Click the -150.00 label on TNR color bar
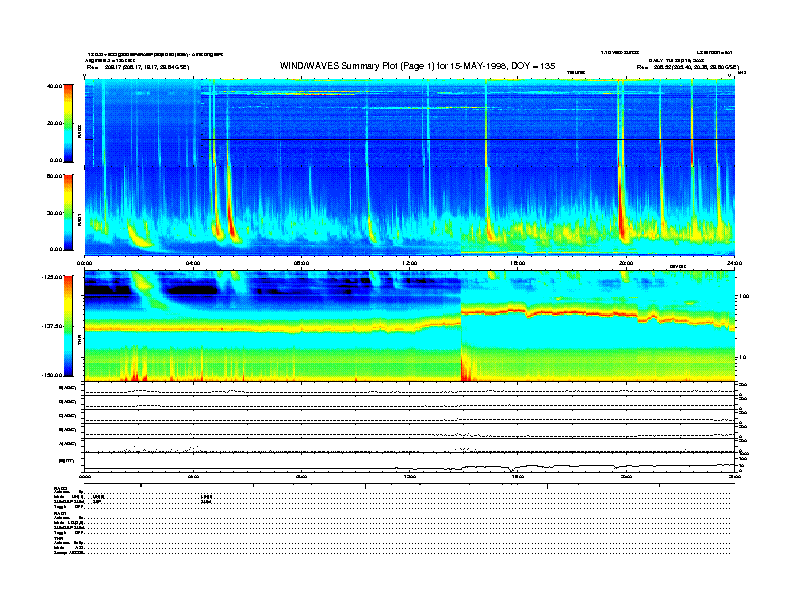The height and width of the screenshot is (612, 792). point(52,375)
